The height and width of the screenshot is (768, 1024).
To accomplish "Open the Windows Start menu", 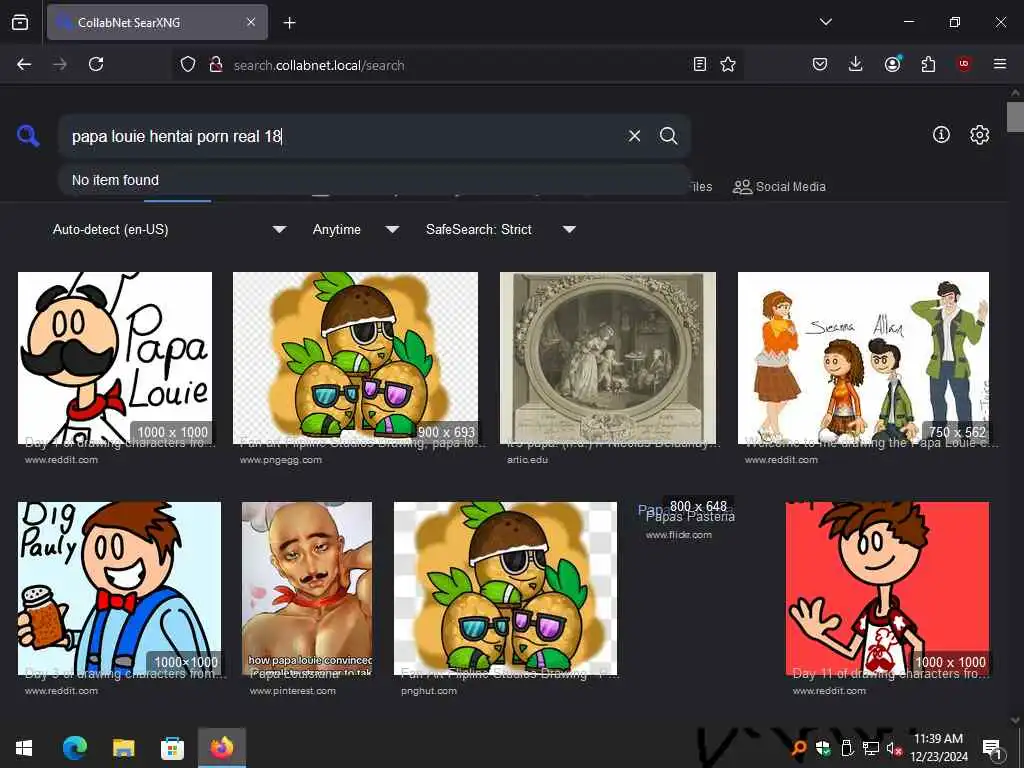I will click(x=24, y=748).
